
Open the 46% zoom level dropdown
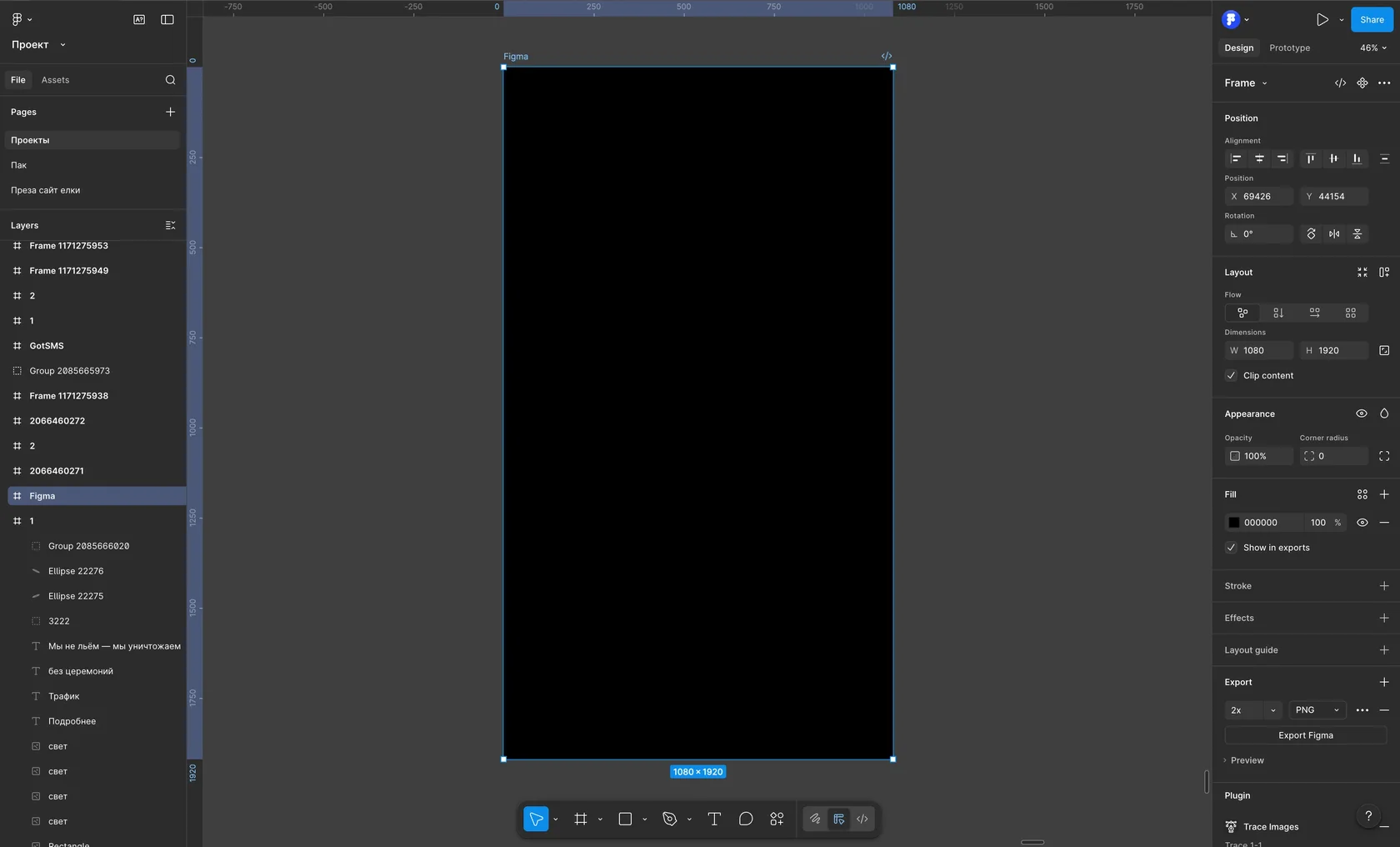[x=1373, y=48]
